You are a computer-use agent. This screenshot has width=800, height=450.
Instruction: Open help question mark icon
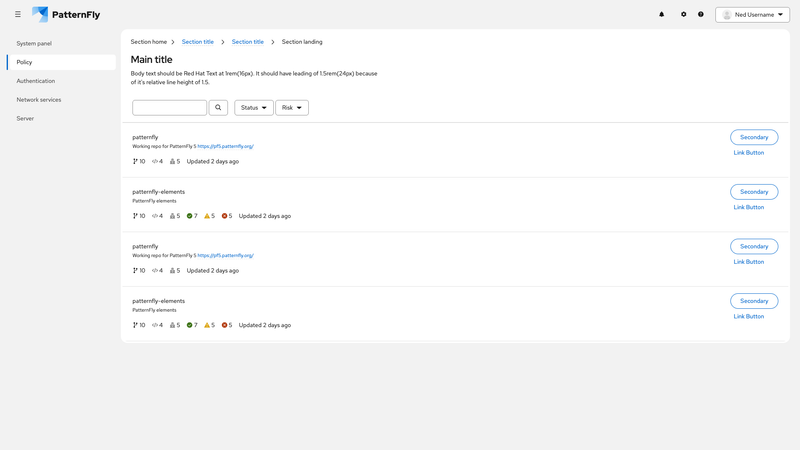(x=701, y=14)
